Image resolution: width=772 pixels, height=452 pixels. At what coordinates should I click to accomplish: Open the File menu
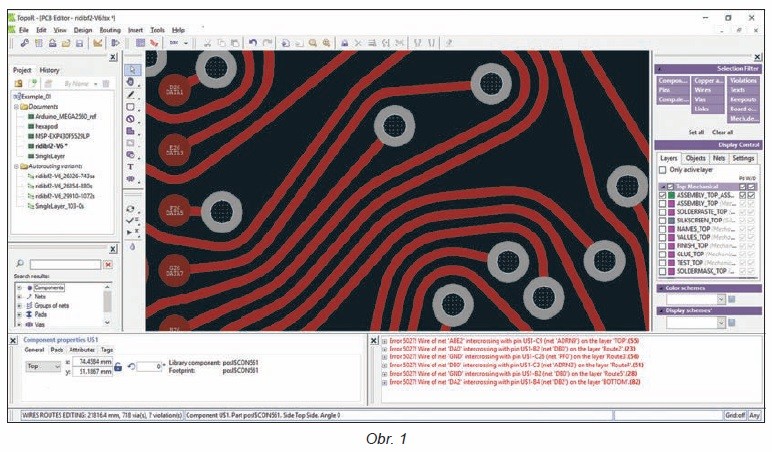(24, 30)
